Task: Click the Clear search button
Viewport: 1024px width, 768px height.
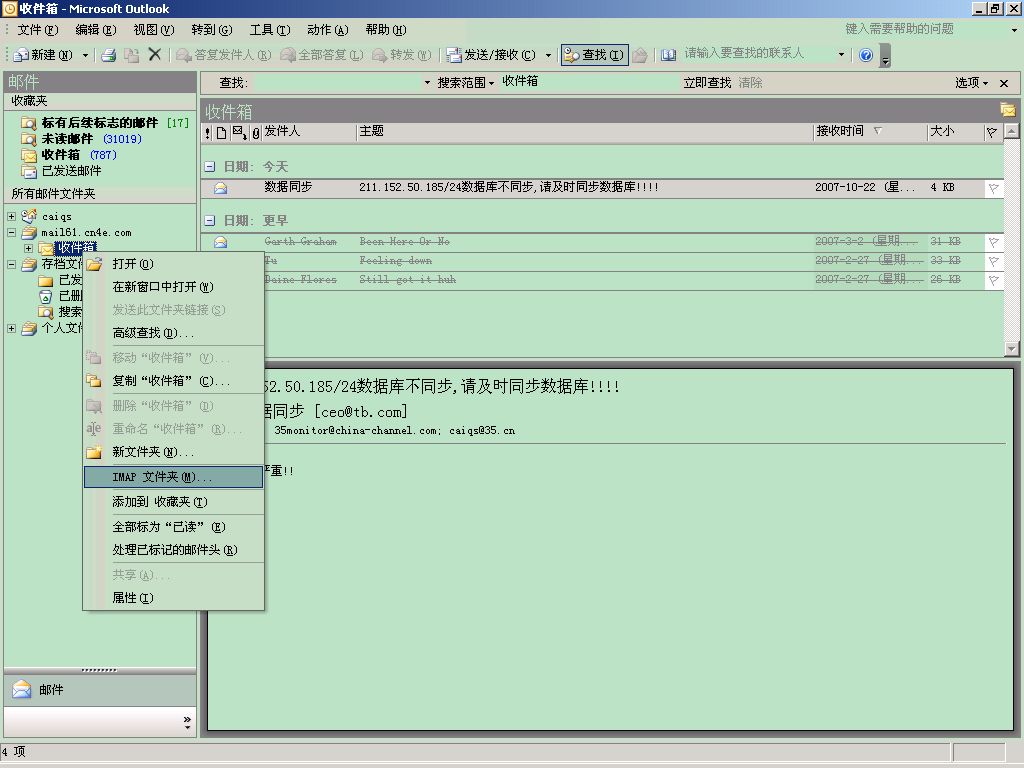Action: [x=750, y=82]
